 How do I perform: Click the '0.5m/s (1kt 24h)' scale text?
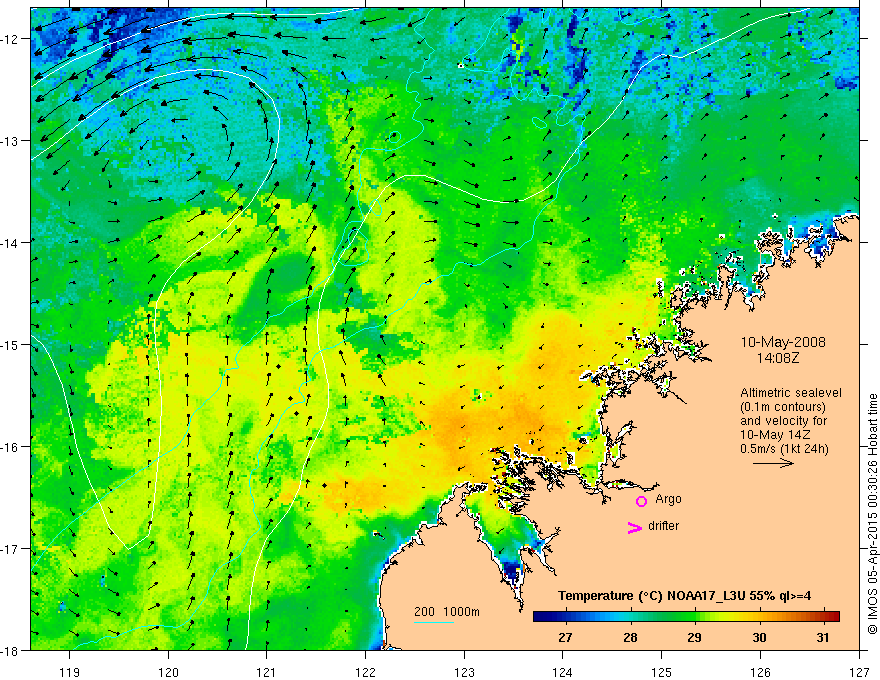[784, 449]
